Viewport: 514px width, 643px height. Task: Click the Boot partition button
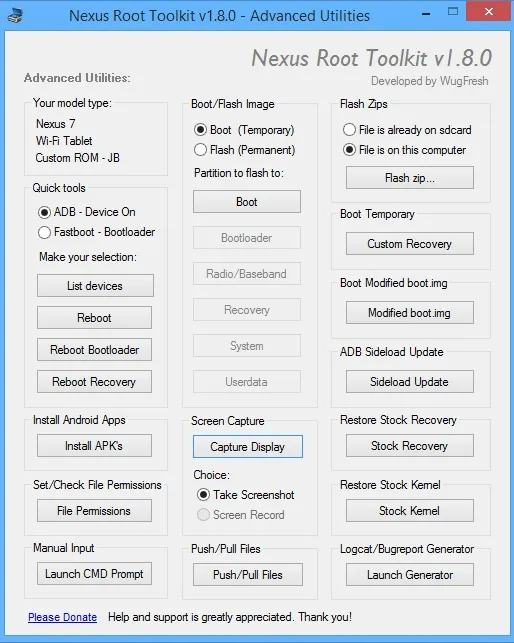pyautogui.click(x=247, y=202)
